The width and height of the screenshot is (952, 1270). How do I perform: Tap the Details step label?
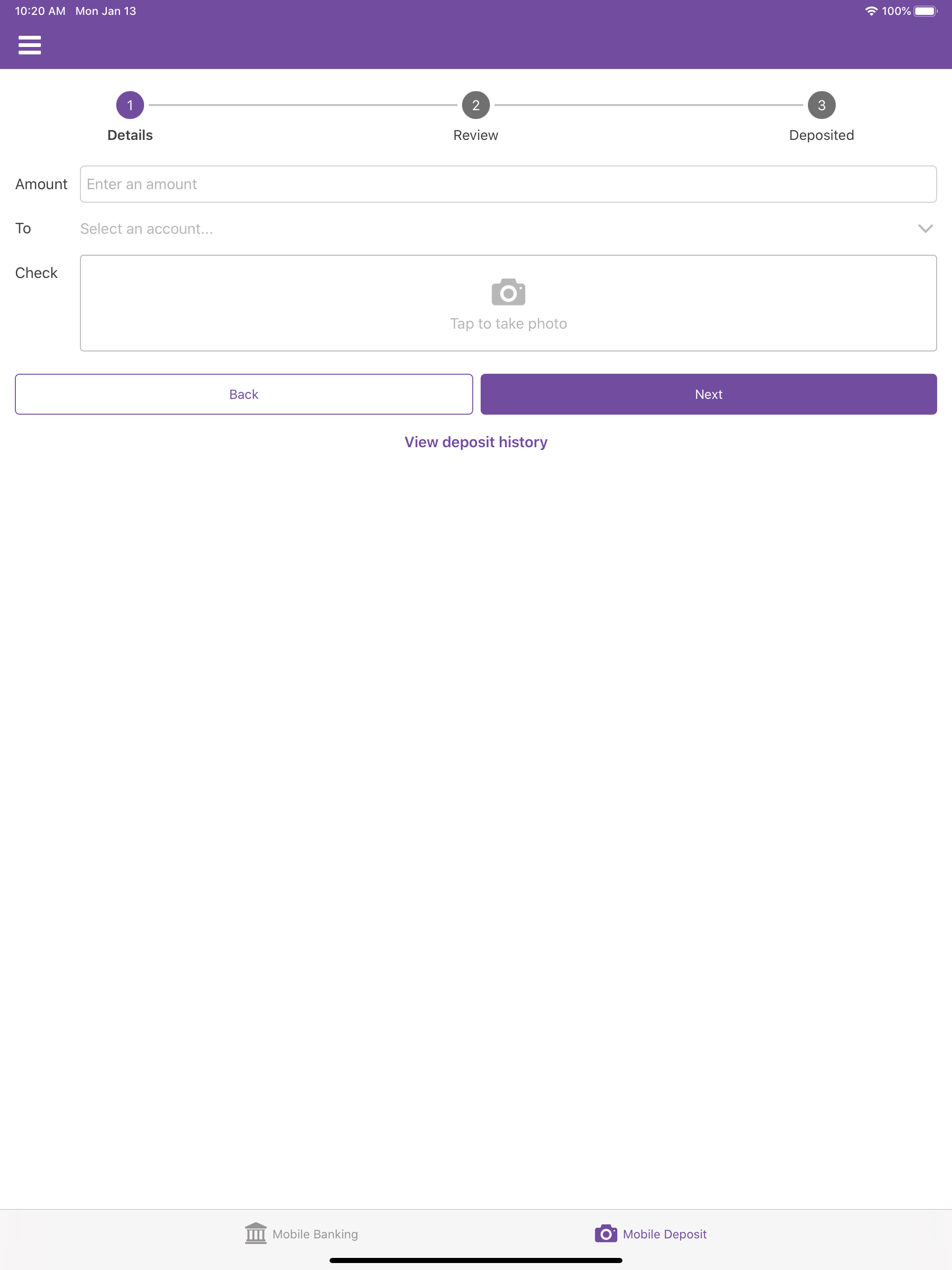click(130, 135)
